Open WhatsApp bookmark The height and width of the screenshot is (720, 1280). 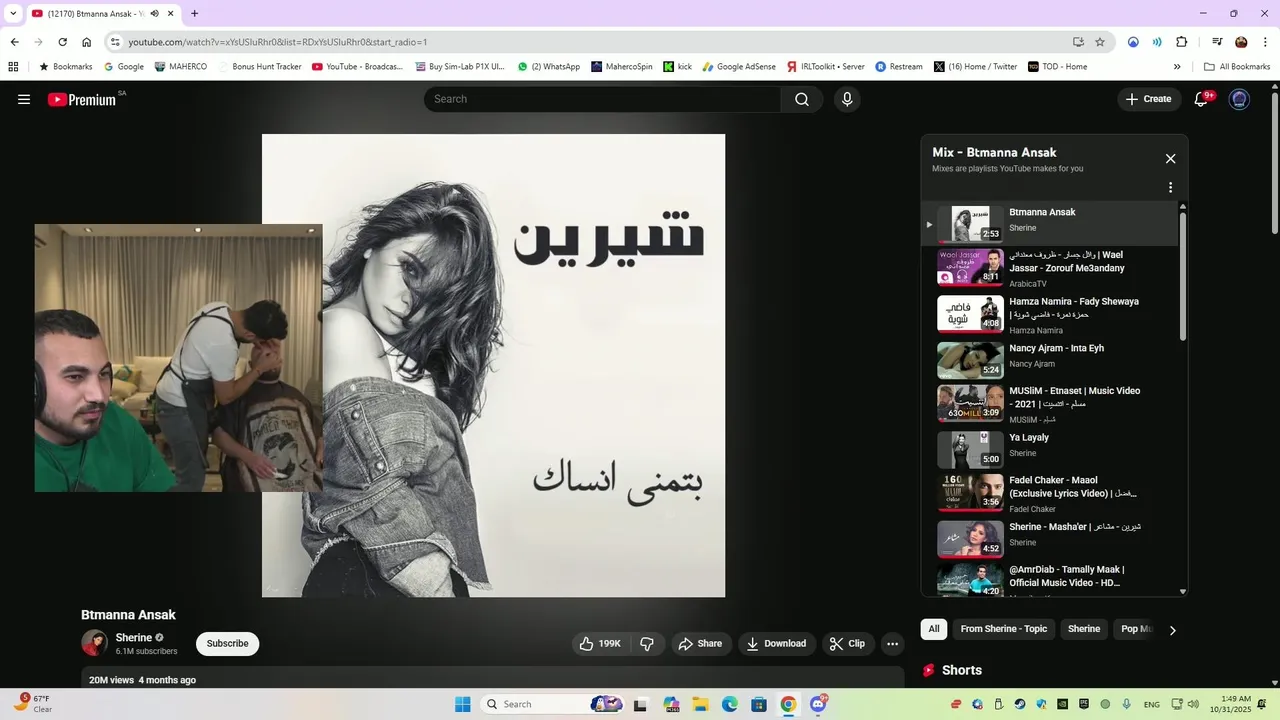[x=549, y=67]
